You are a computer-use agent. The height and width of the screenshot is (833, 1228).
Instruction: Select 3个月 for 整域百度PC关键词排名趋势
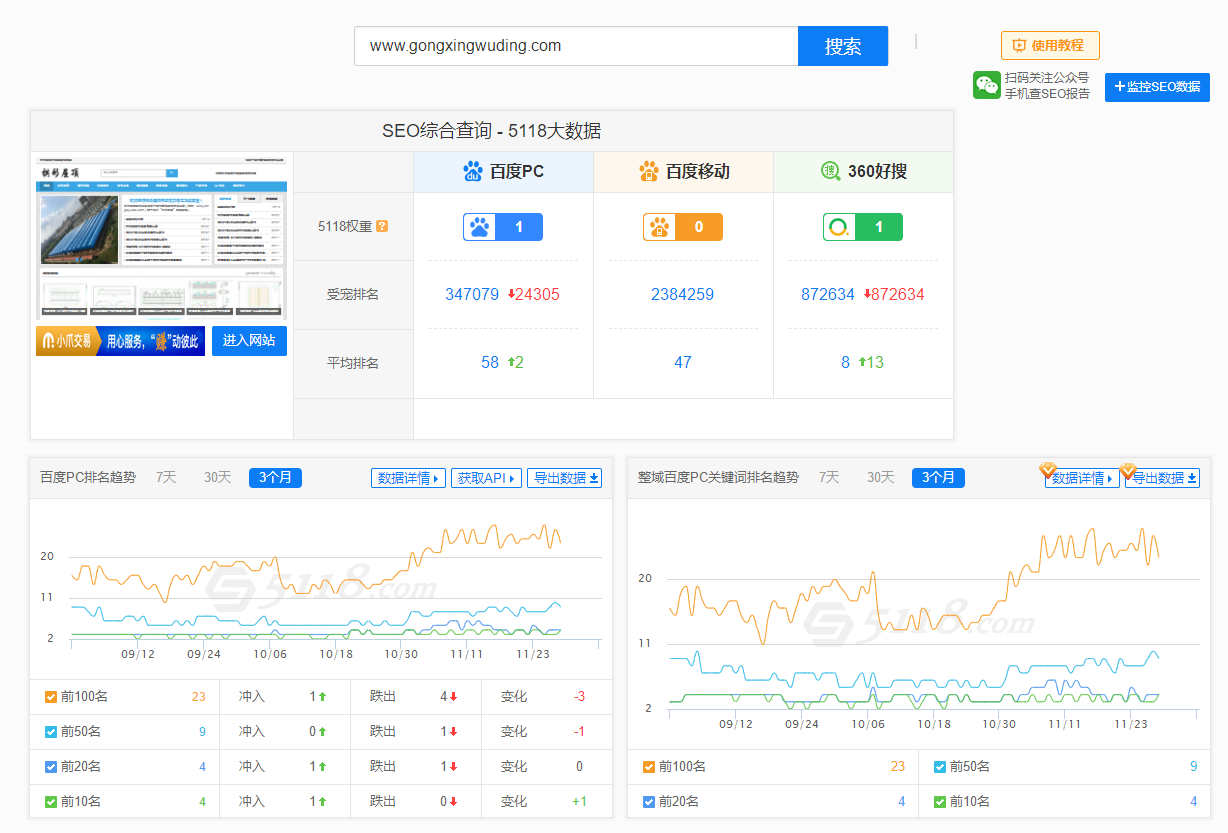(x=938, y=478)
